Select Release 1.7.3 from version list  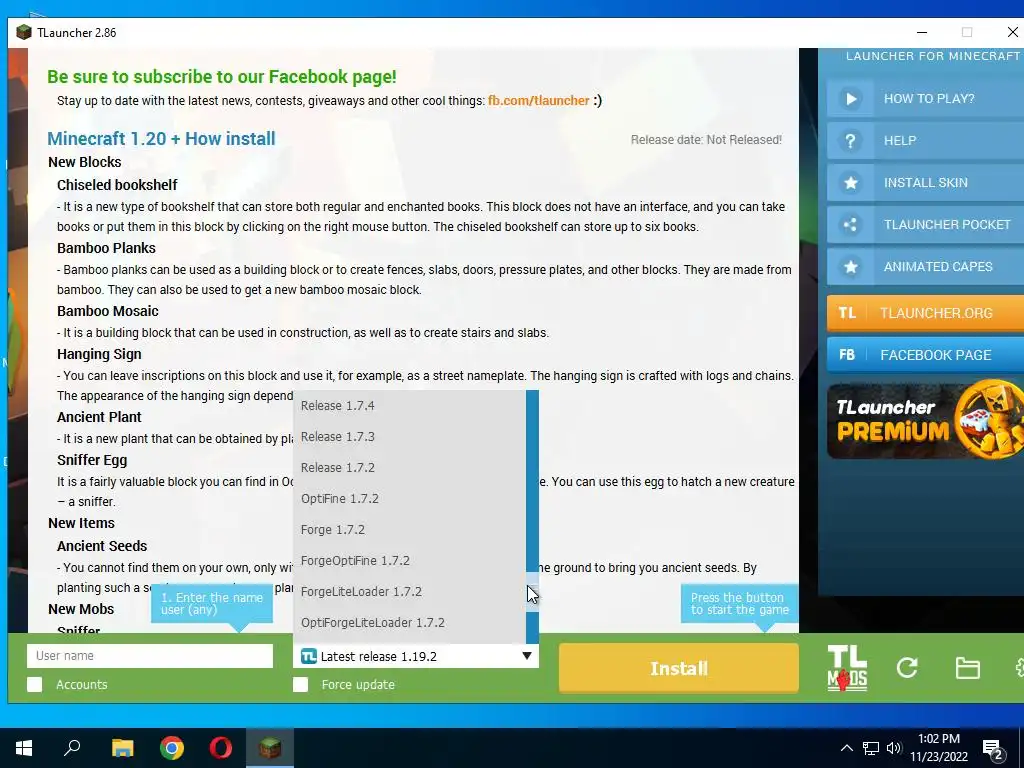[x=409, y=437]
